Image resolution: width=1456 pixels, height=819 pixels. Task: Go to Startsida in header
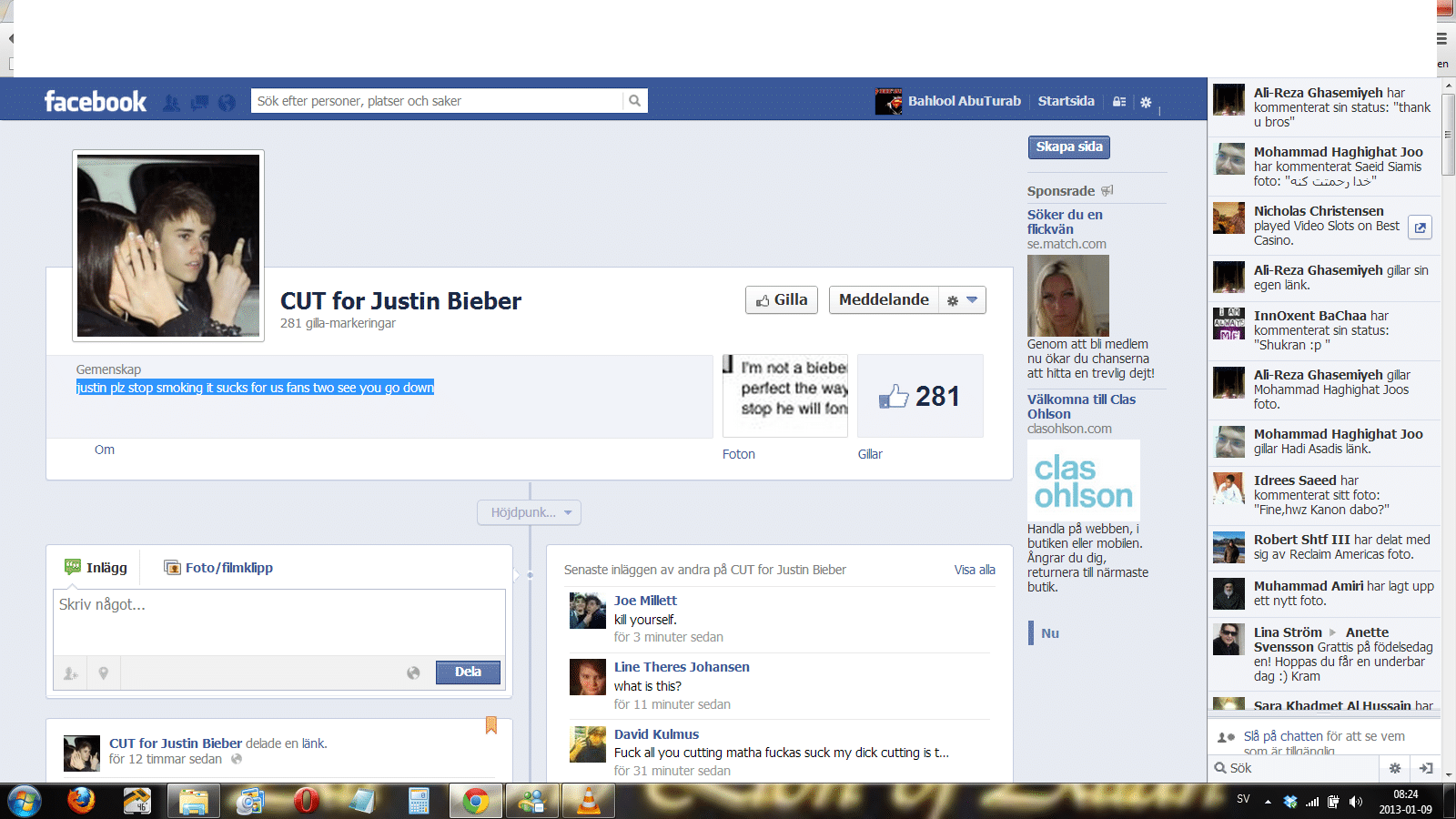1067,101
